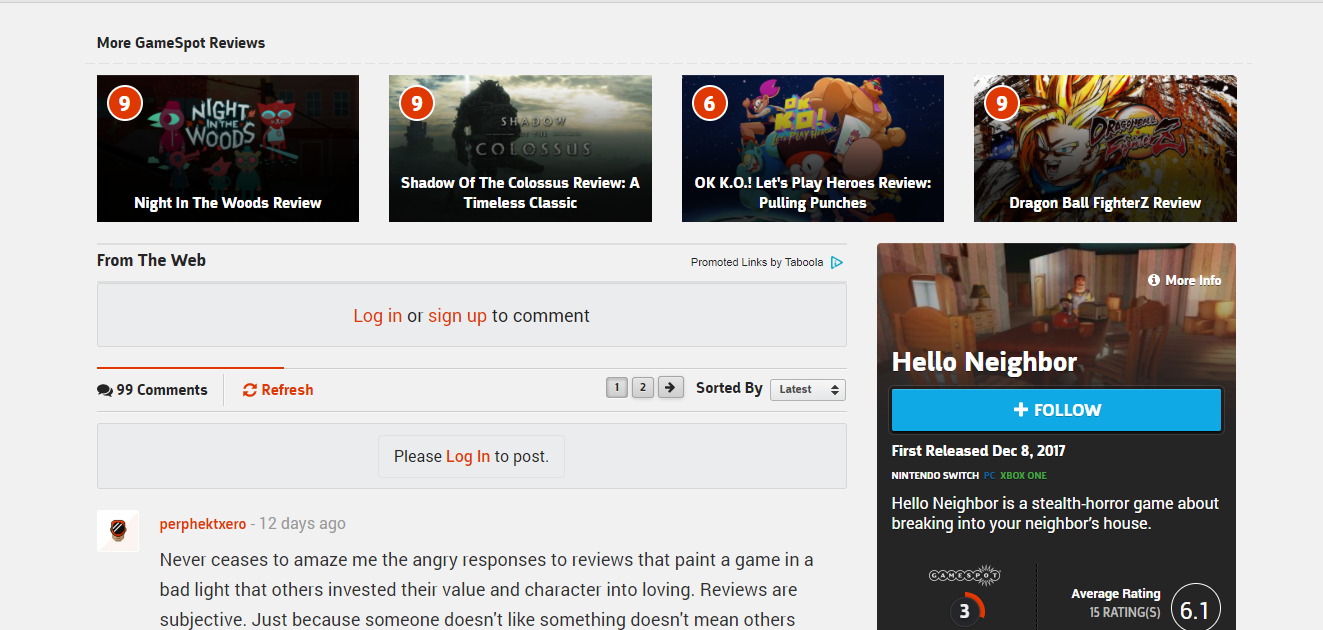Click perphektxero's avatar image
The image size is (1323, 630).
[x=118, y=531]
